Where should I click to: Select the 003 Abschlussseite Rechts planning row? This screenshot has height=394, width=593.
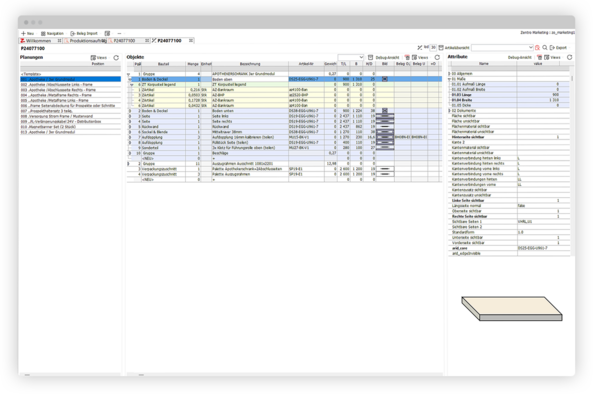coord(70,90)
